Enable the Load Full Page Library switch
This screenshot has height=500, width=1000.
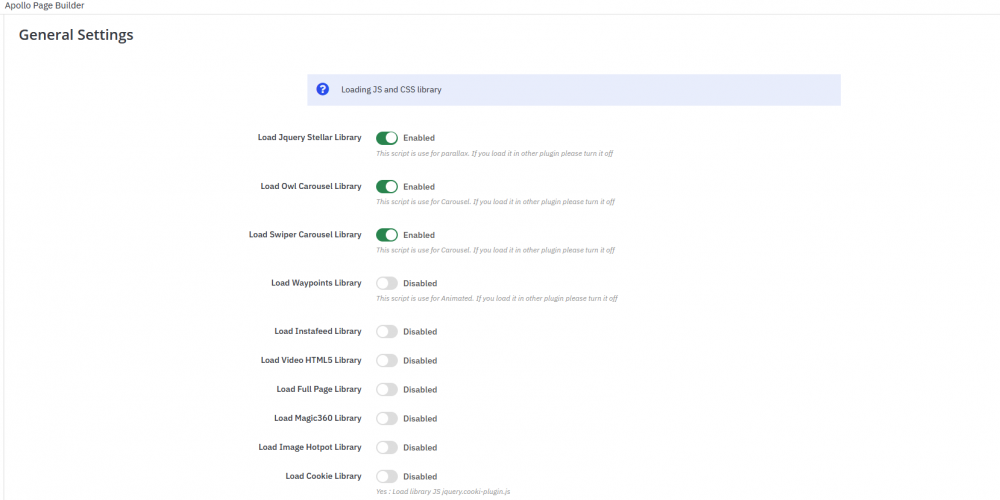tap(386, 389)
